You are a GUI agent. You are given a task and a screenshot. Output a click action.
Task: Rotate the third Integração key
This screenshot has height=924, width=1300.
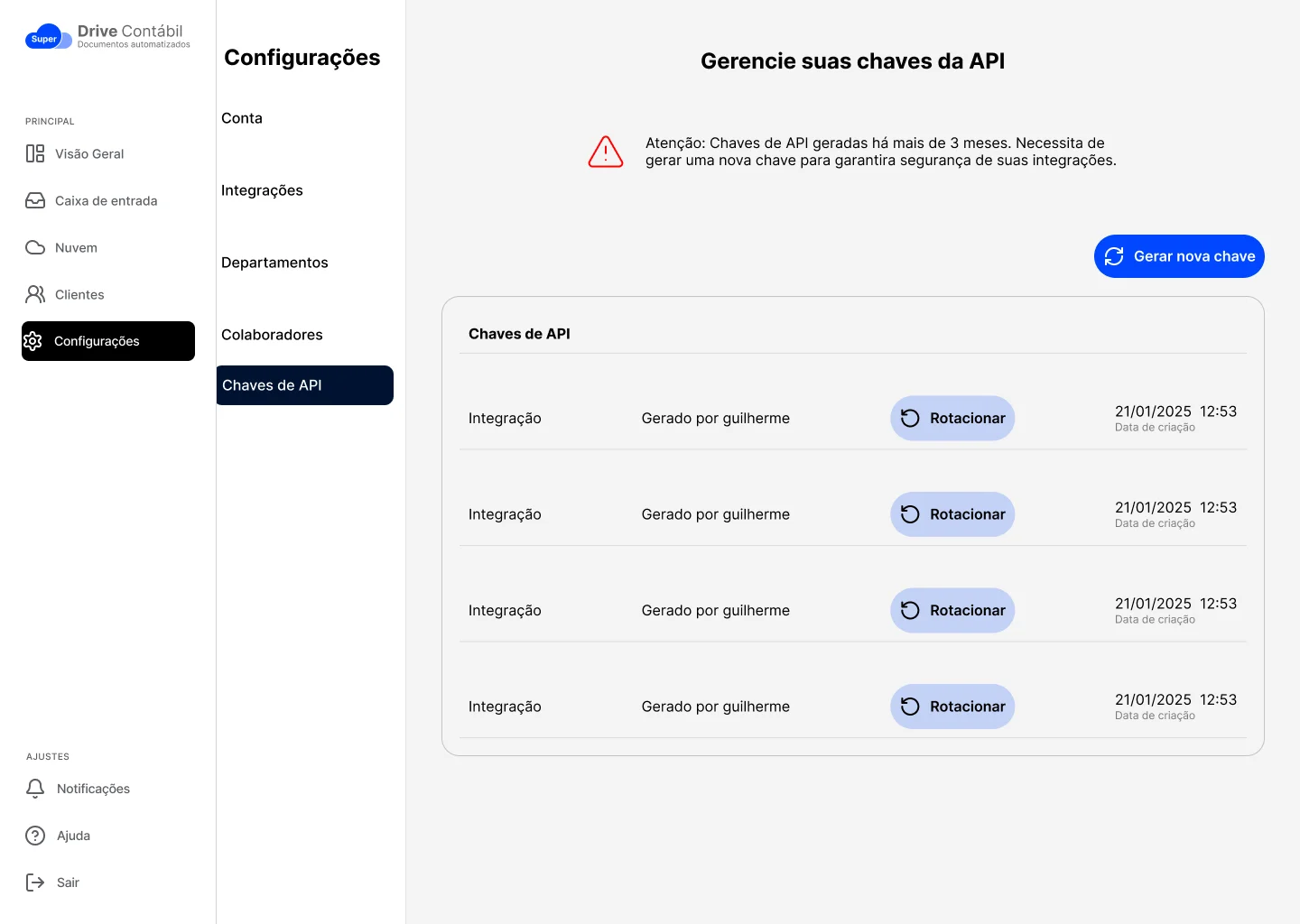[x=952, y=611]
